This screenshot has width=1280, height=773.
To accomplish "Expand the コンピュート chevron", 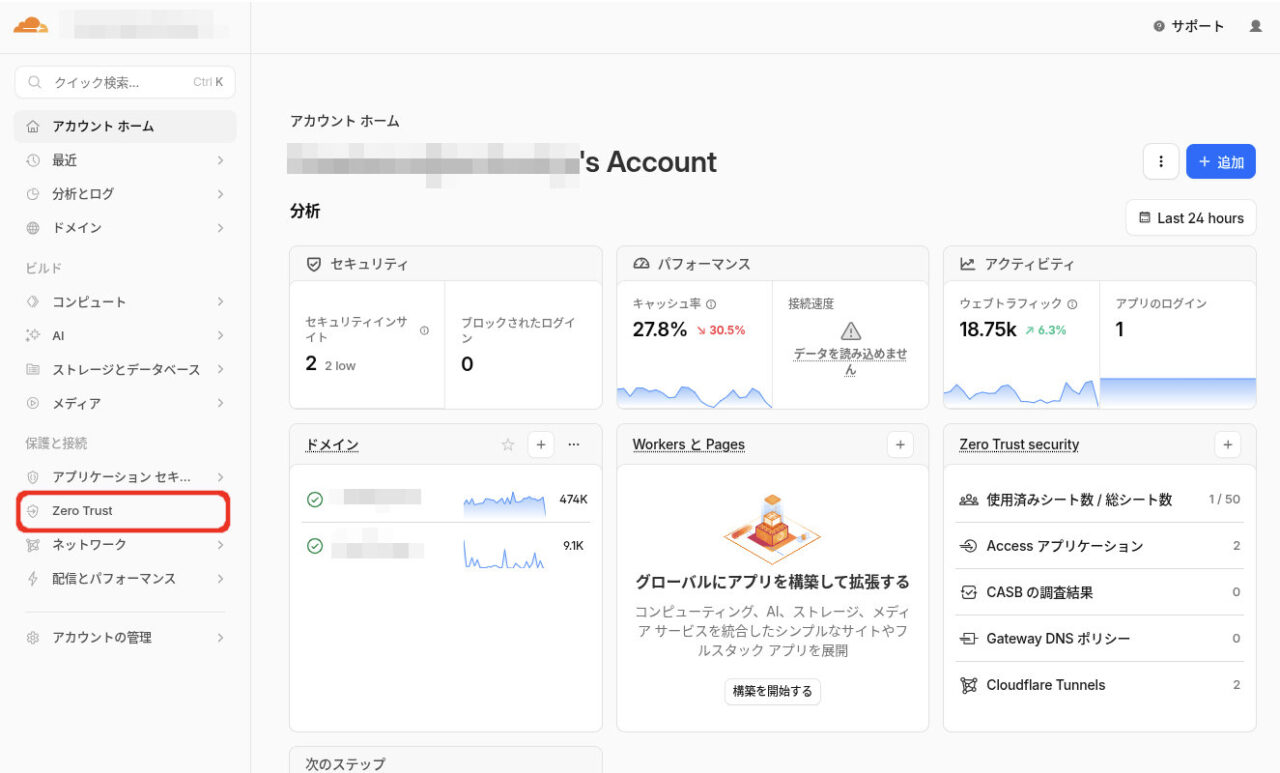I will 220,302.
